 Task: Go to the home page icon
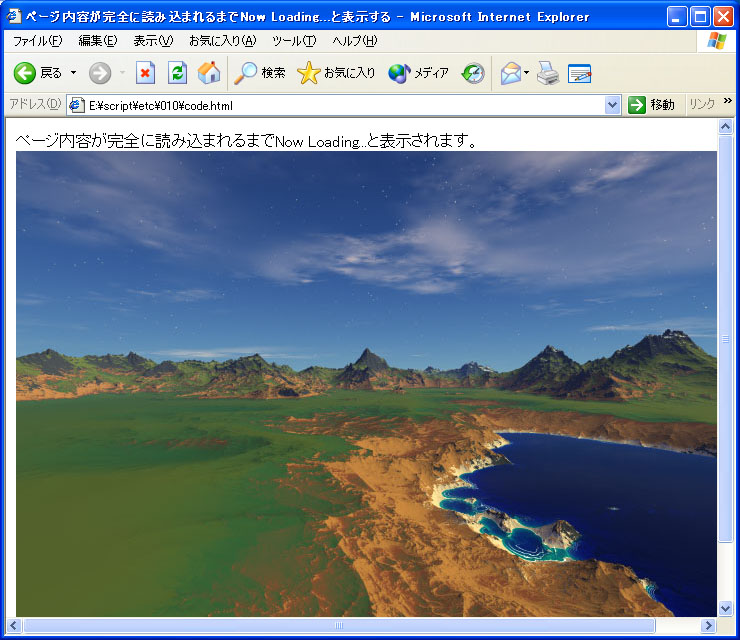(x=209, y=73)
